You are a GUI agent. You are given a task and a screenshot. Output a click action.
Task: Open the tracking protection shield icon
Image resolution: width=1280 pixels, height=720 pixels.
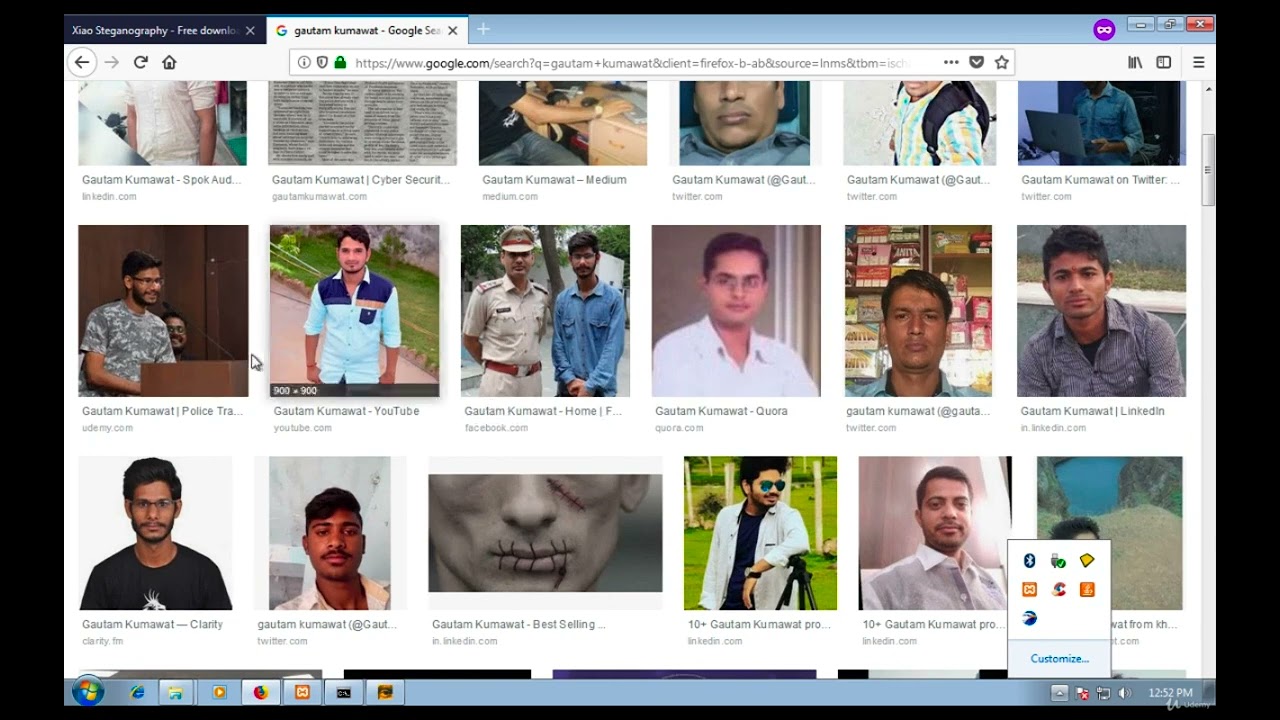point(322,62)
